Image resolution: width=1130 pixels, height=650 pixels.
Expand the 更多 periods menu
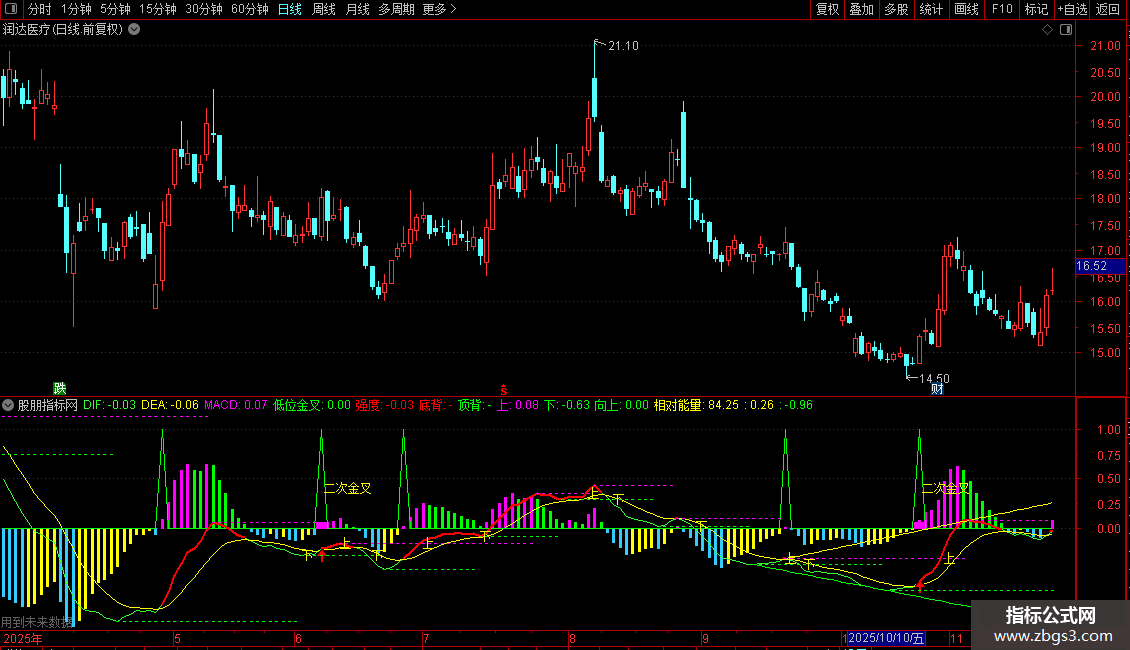pos(439,9)
